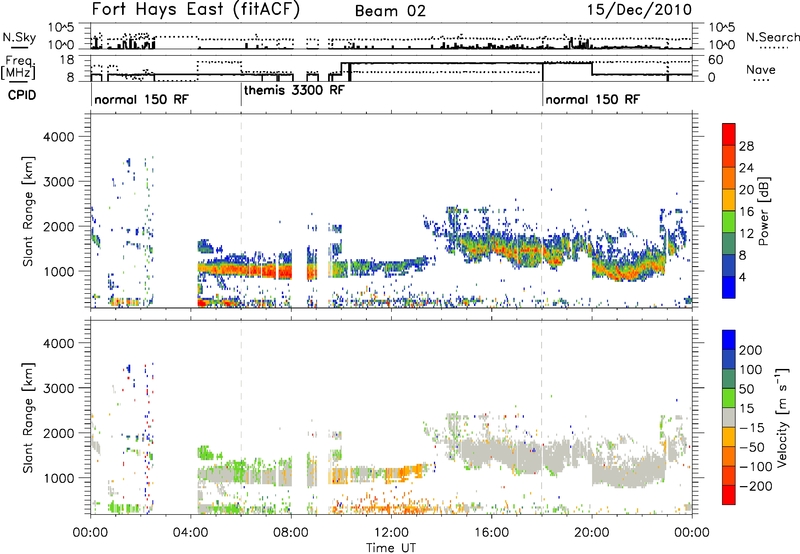Click the '16:00' time axis tick label

491,533
